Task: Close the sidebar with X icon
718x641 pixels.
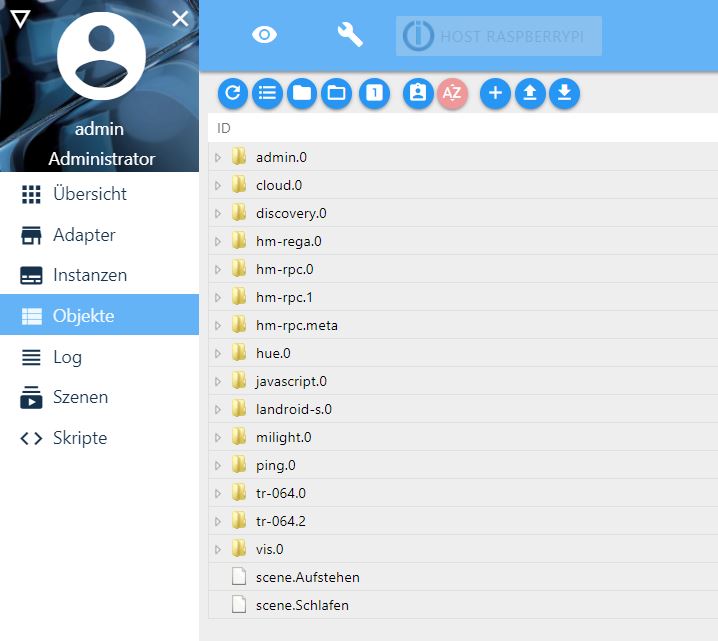Action: click(x=180, y=19)
